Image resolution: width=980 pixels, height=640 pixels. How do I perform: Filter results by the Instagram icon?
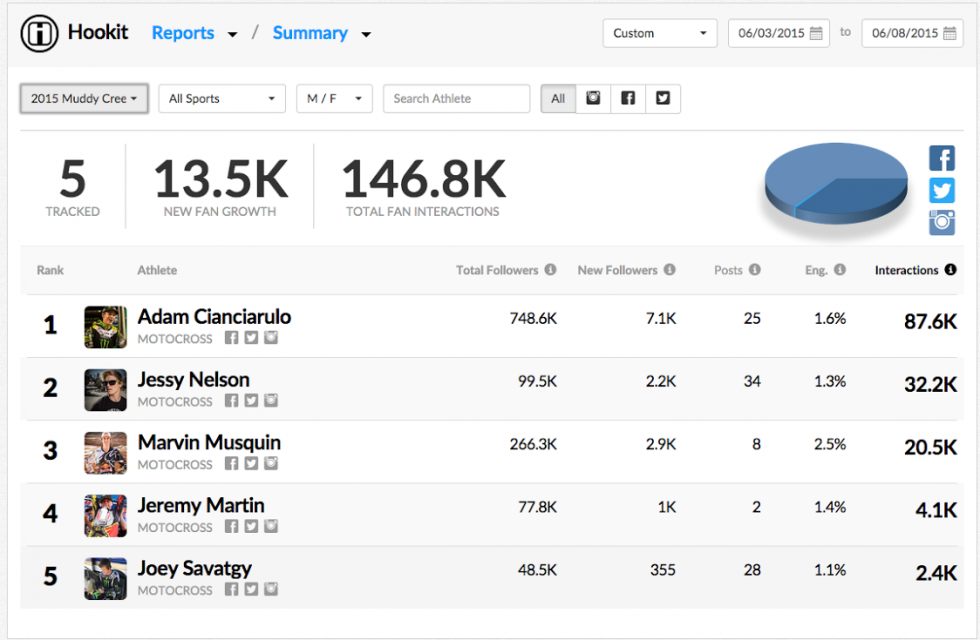593,98
